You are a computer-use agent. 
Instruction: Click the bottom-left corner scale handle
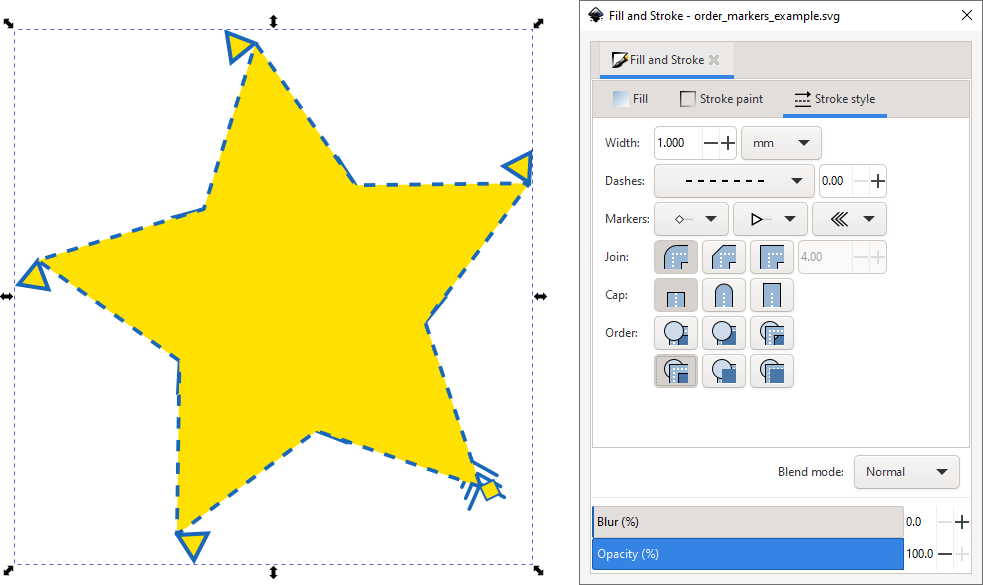coord(8,570)
